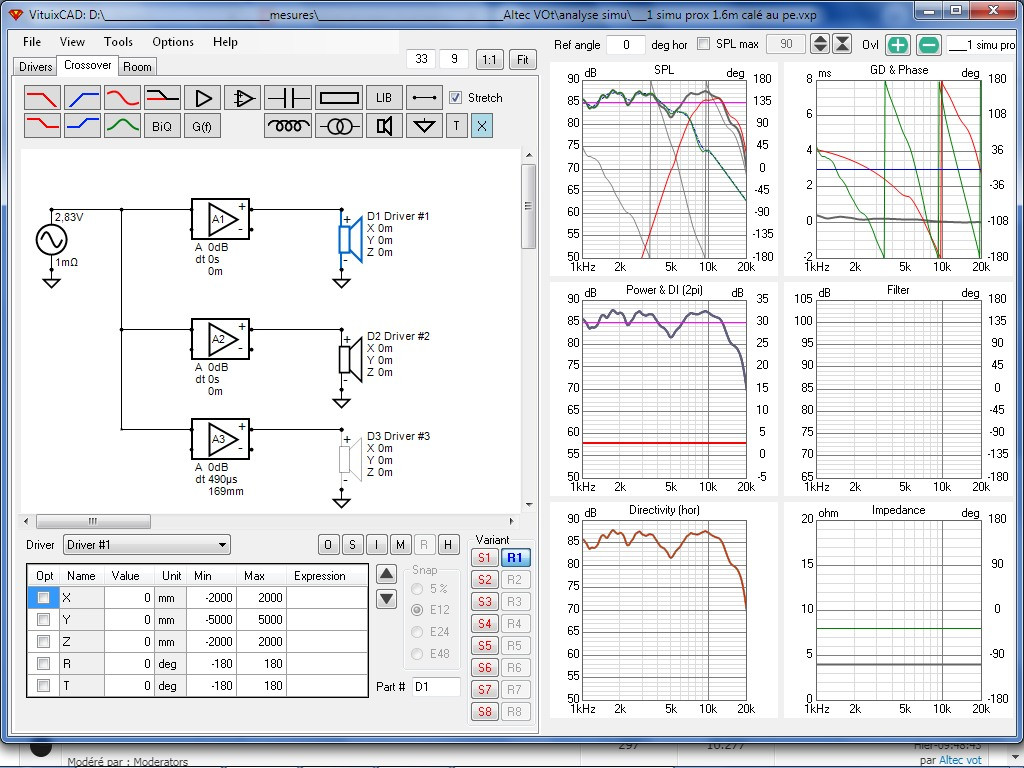Select the capacitor component icon

pyautogui.click(x=288, y=98)
